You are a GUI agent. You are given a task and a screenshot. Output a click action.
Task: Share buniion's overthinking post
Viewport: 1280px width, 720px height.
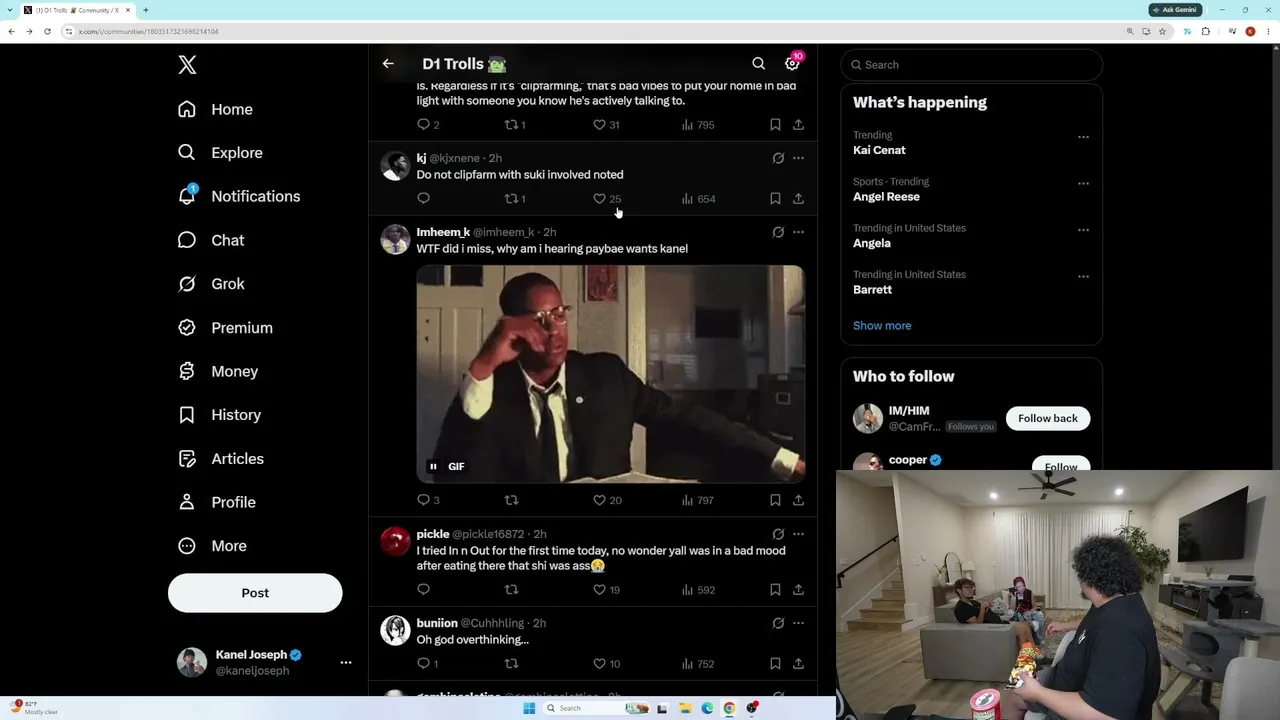(x=798, y=664)
